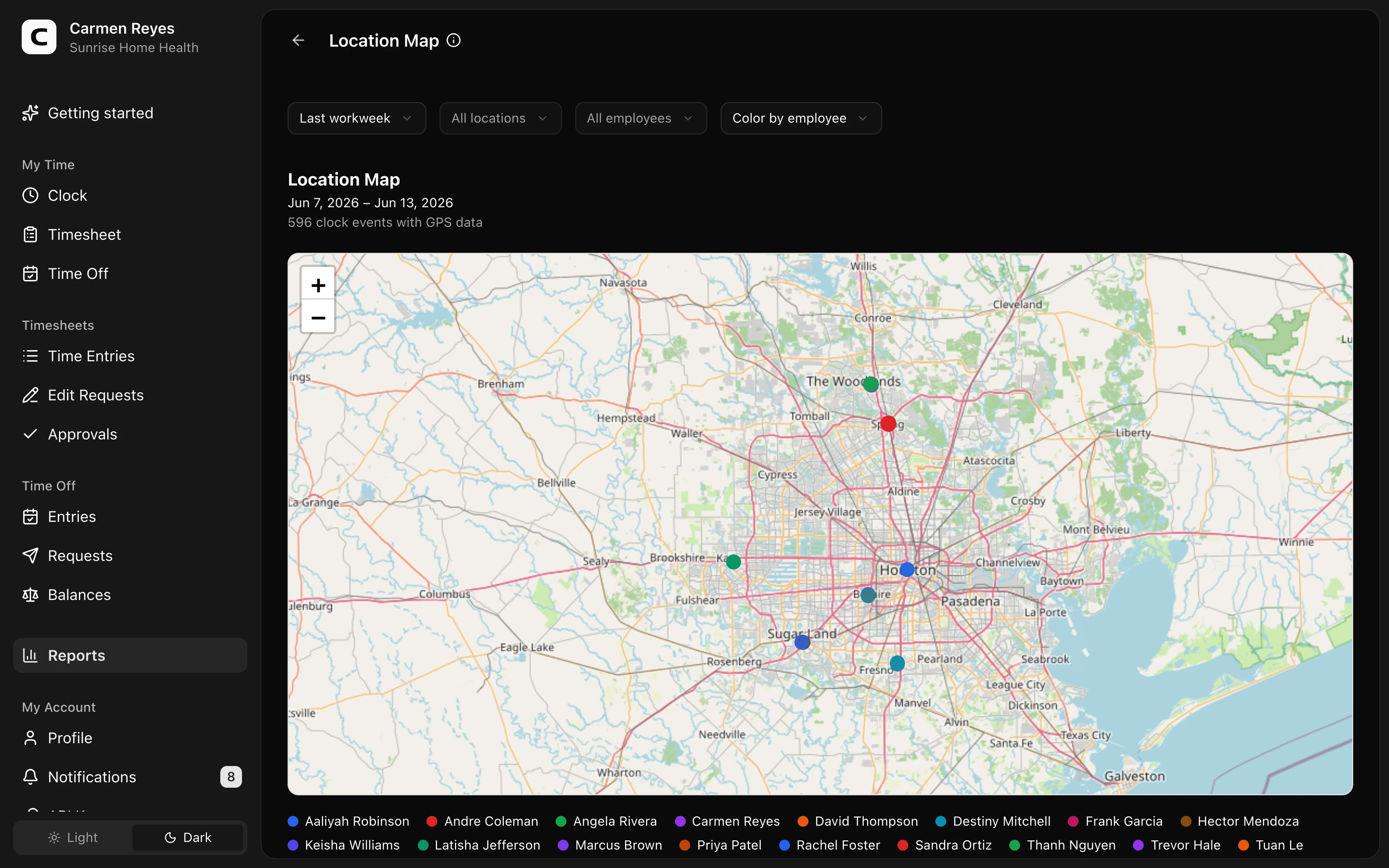Switch to Light theme

pyautogui.click(x=73, y=838)
